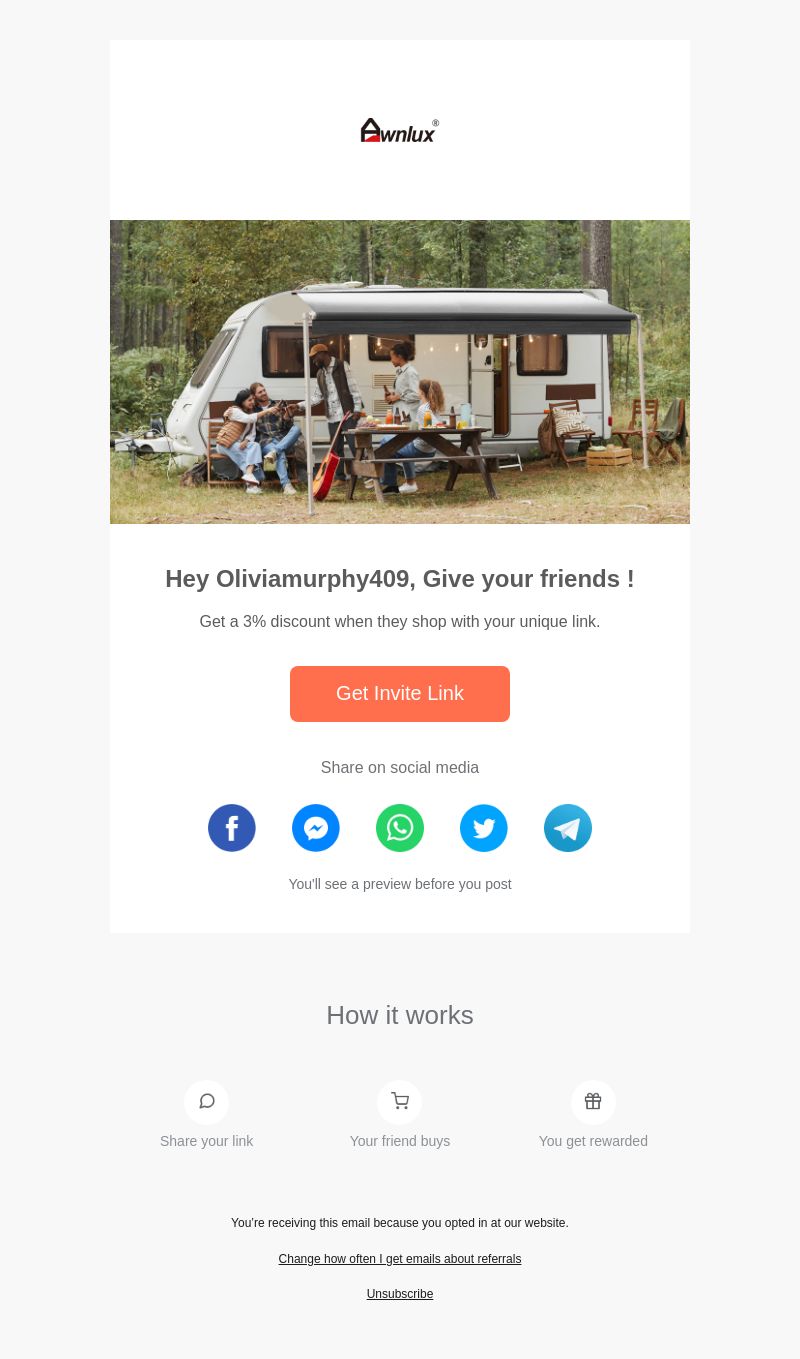This screenshot has height=1359, width=800.
Task: Open the Unsubscribe link
Action: [x=400, y=1294]
